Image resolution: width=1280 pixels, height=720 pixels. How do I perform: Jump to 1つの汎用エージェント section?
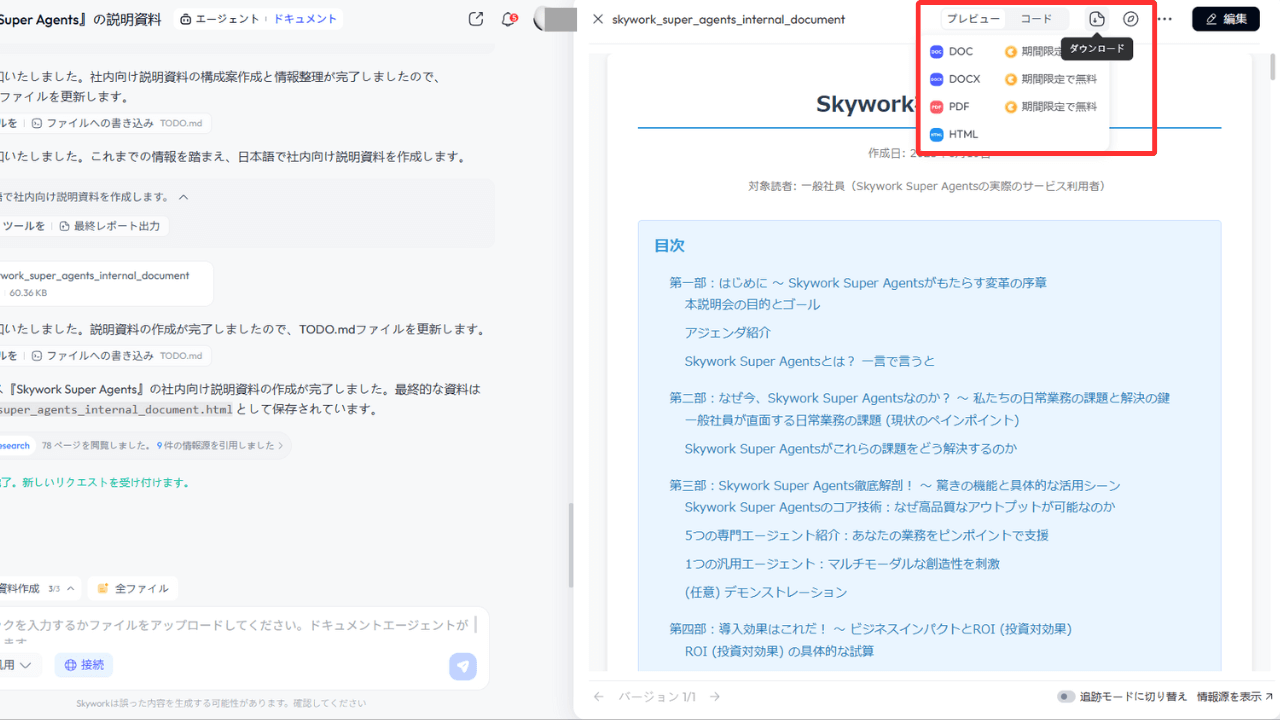(x=842, y=564)
